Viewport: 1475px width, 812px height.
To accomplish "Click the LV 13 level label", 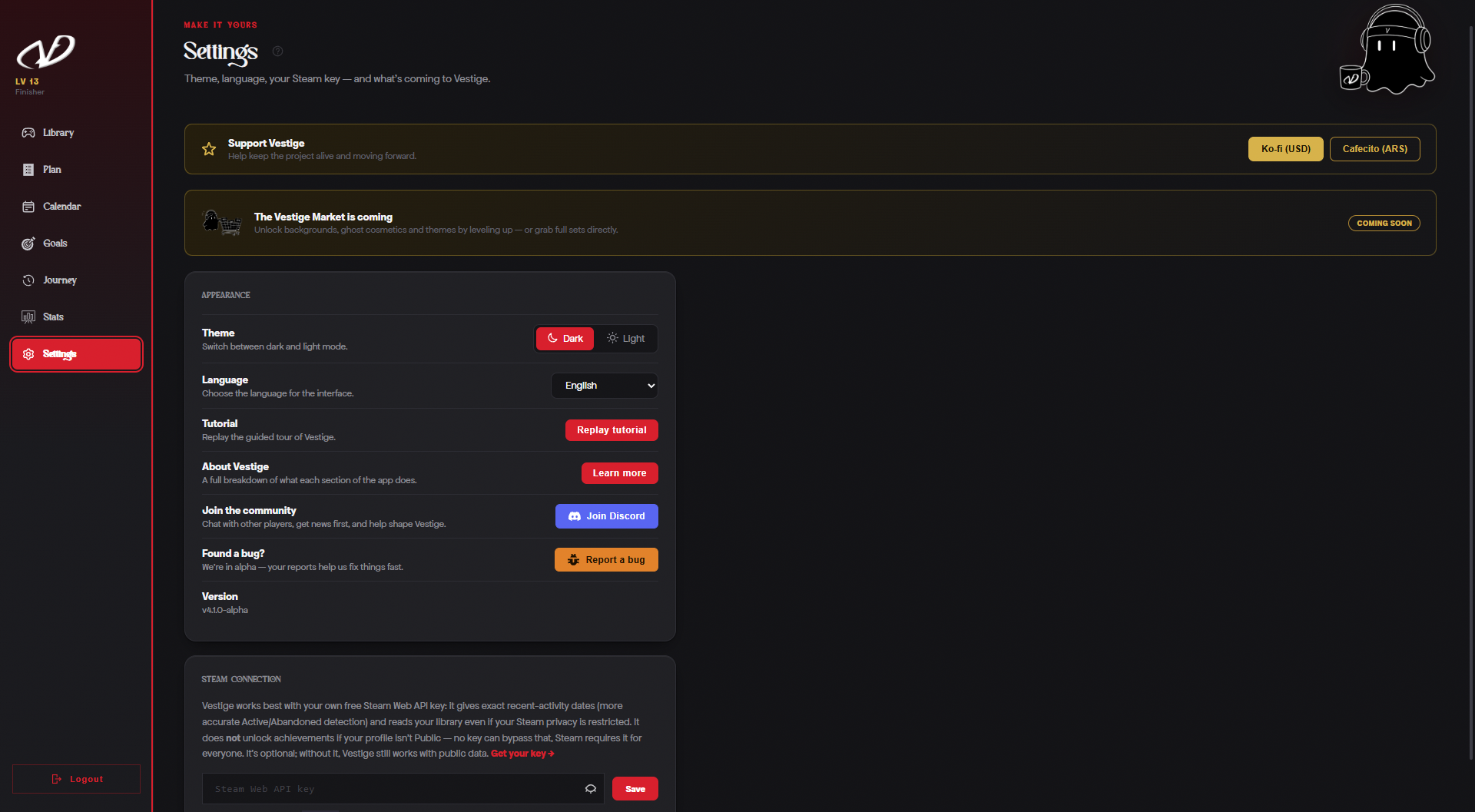I will (x=27, y=81).
